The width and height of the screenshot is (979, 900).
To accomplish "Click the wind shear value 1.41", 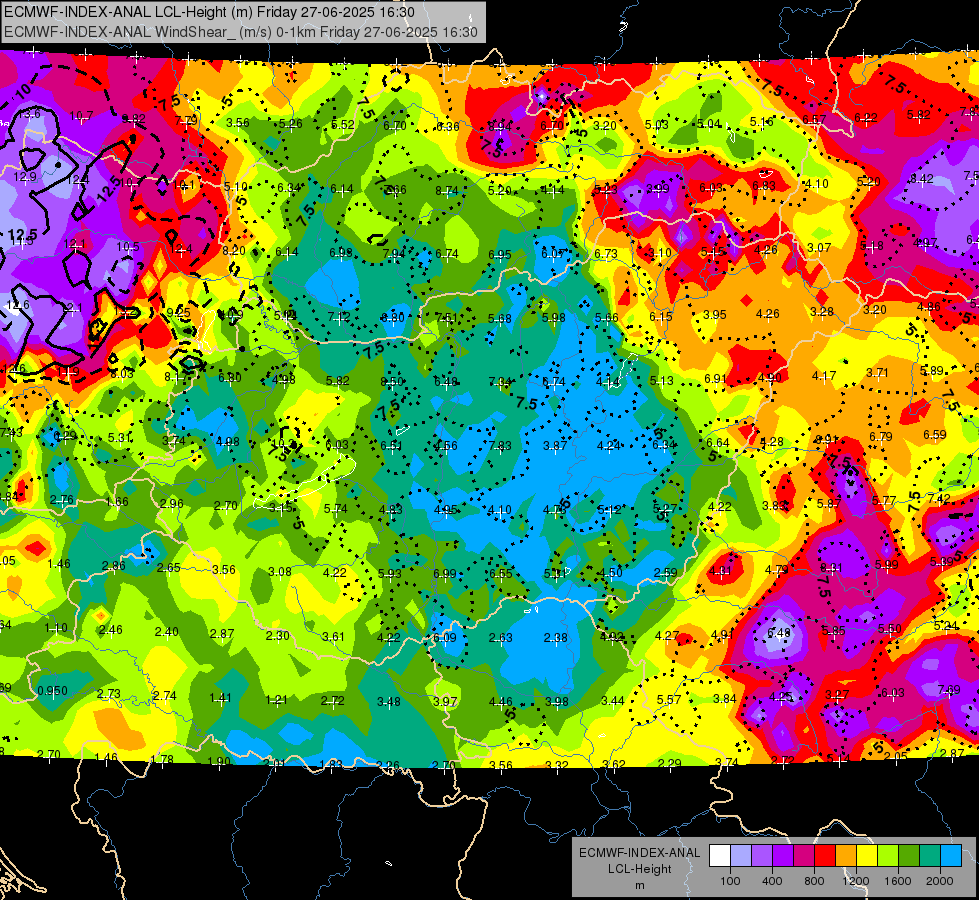I will click(220, 698).
